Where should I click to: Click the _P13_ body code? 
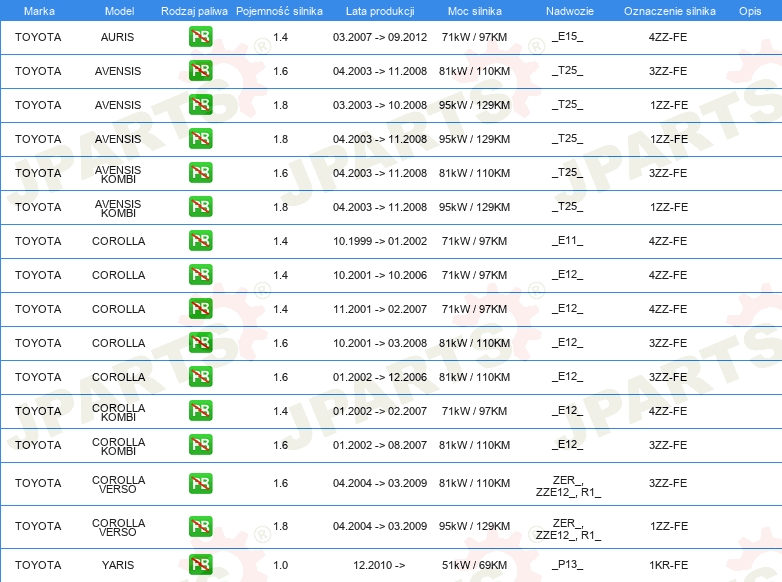(568, 565)
